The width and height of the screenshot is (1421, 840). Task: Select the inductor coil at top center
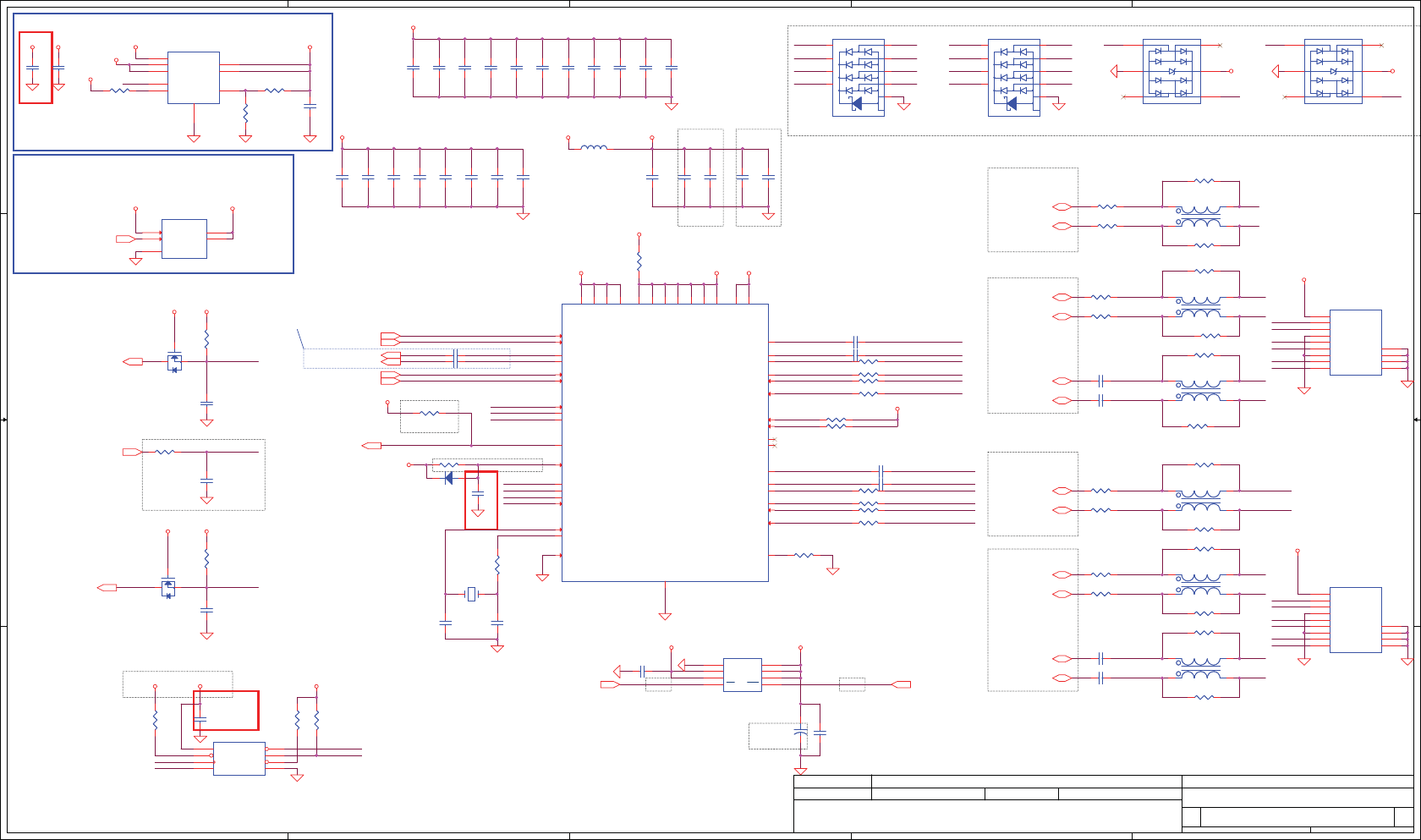(x=594, y=148)
